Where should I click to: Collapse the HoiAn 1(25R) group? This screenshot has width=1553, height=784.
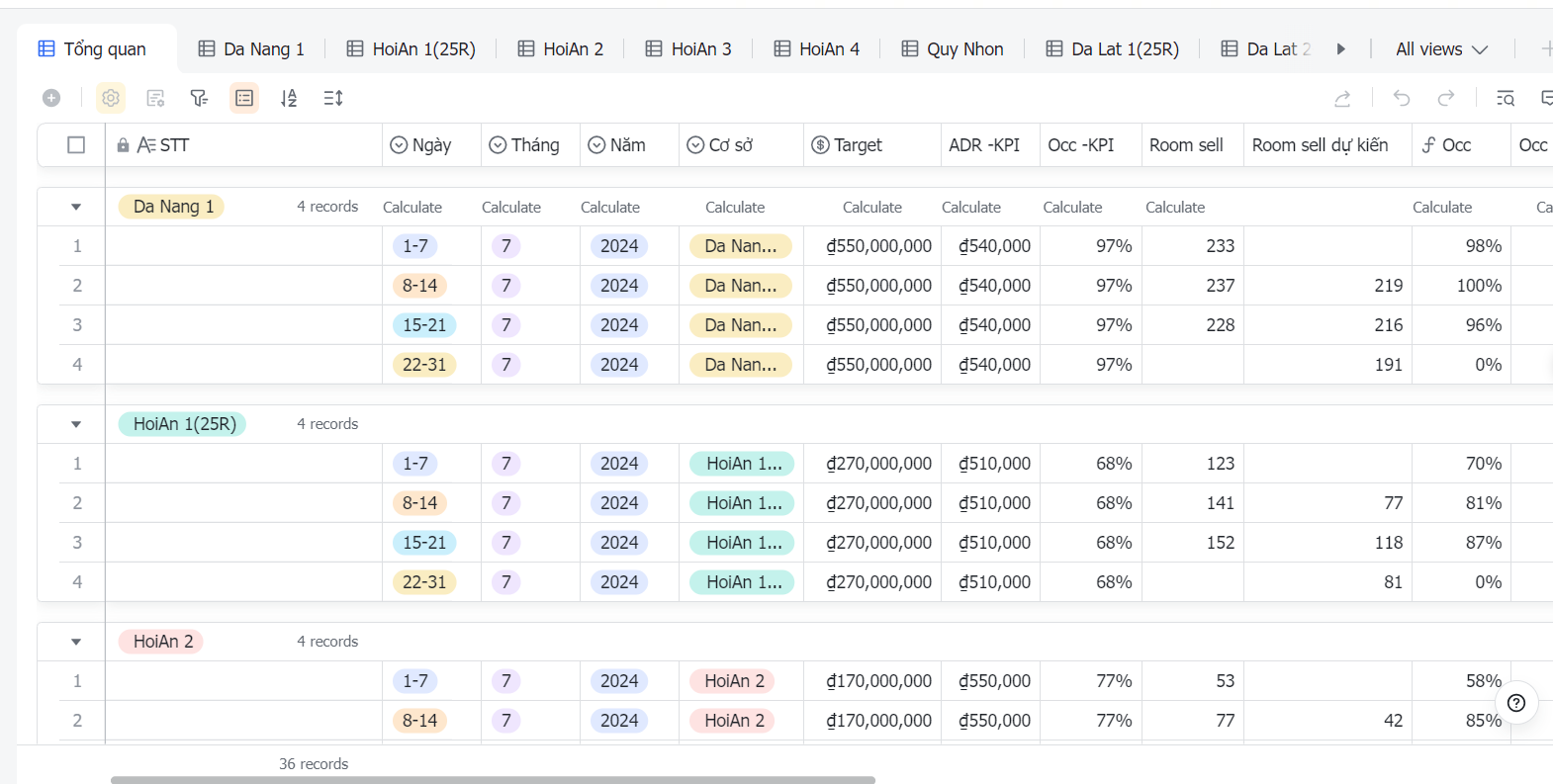pyautogui.click(x=76, y=424)
